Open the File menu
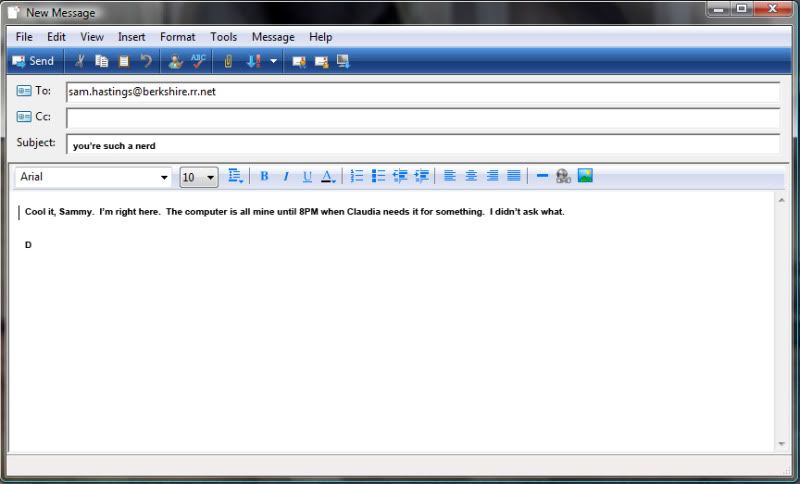Image resolution: width=800 pixels, height=484 pixels. click(x=24, y=37)
